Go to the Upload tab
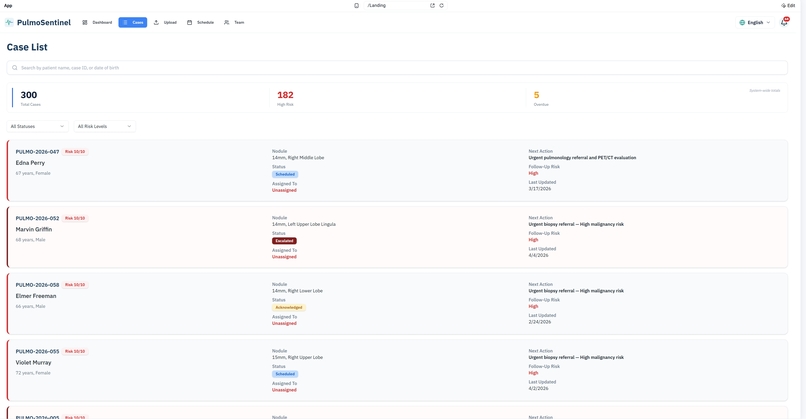806x419 pixels. click(166, 23)
